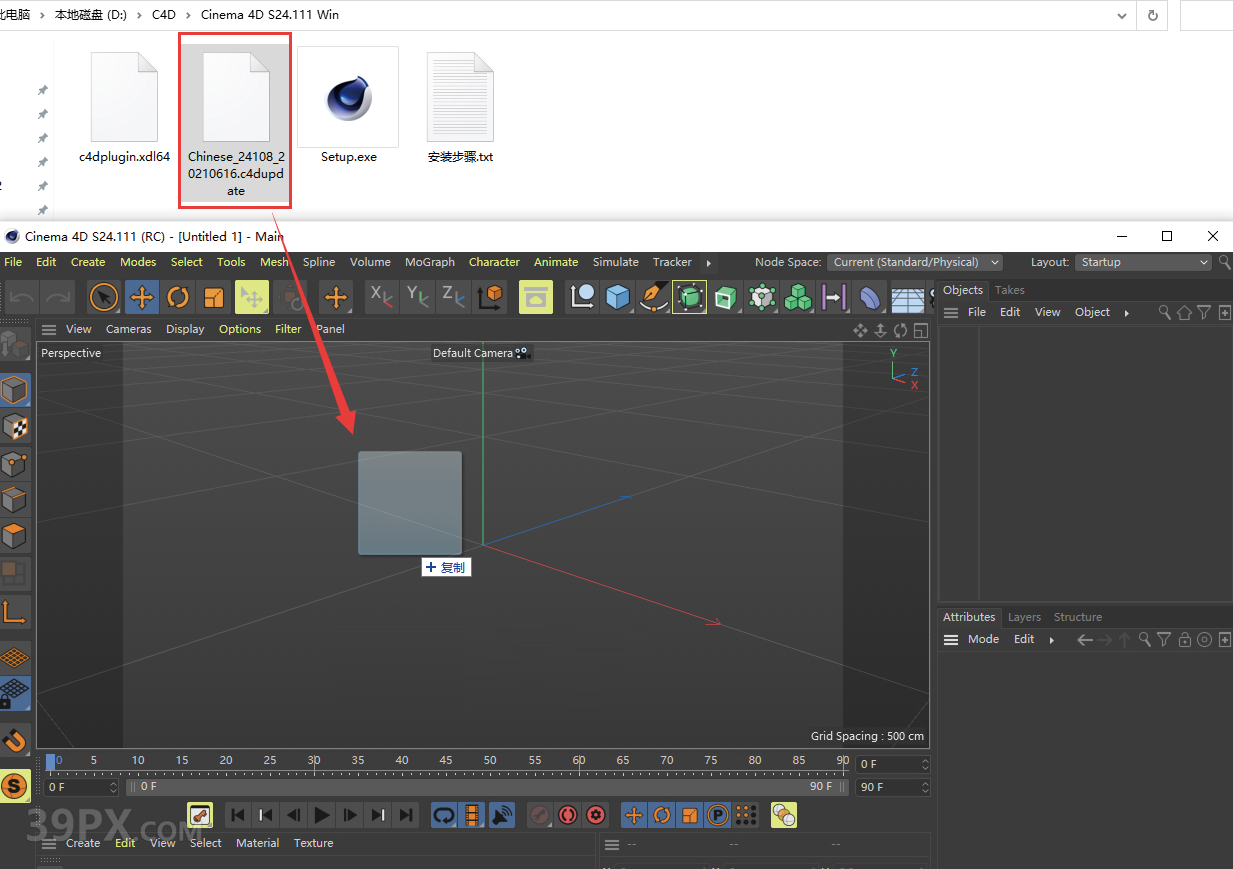Click the MoGraph Cloner icon
Screen dimensions: 1233x869
coord(797,297)
